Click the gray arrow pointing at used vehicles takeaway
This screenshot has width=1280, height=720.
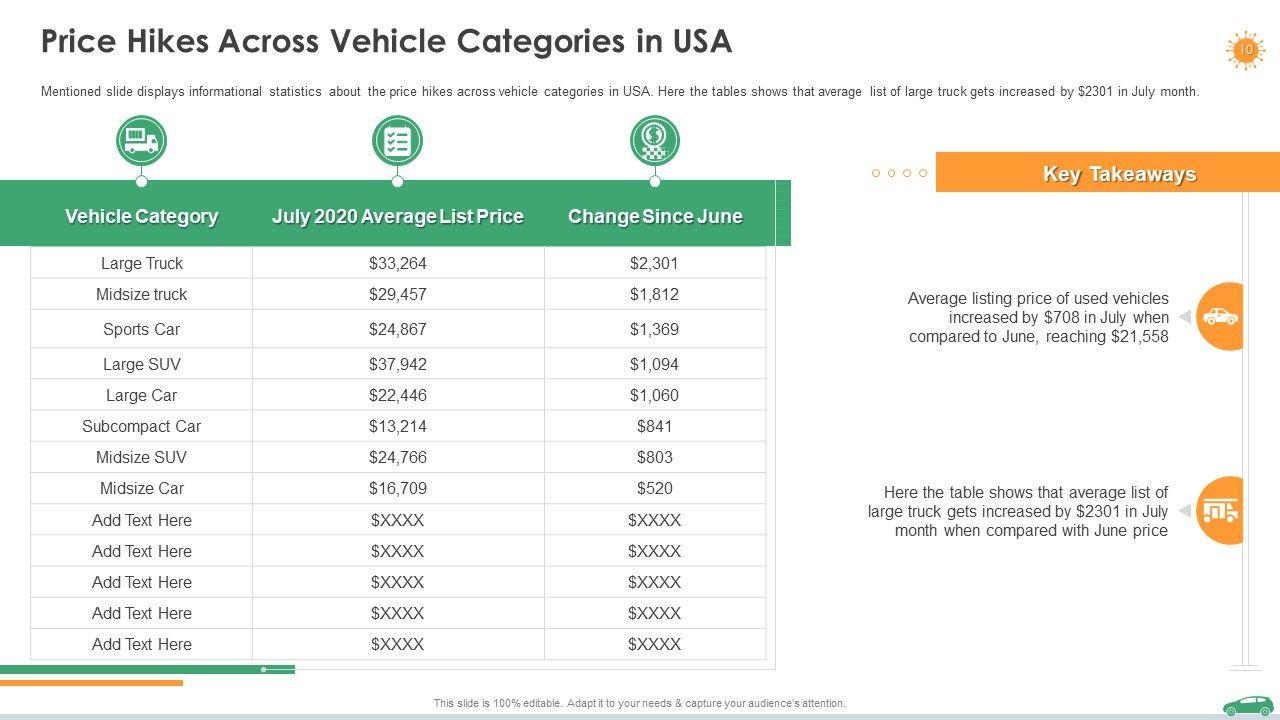point(1185,317)
